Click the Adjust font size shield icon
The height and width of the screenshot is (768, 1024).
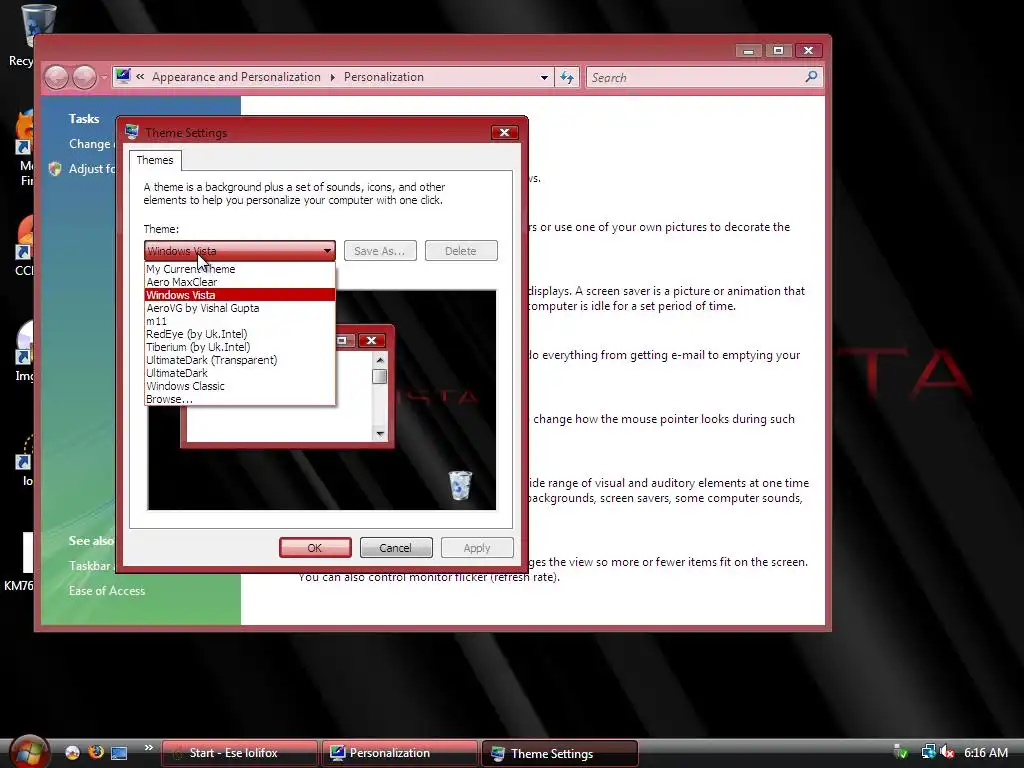56,168
